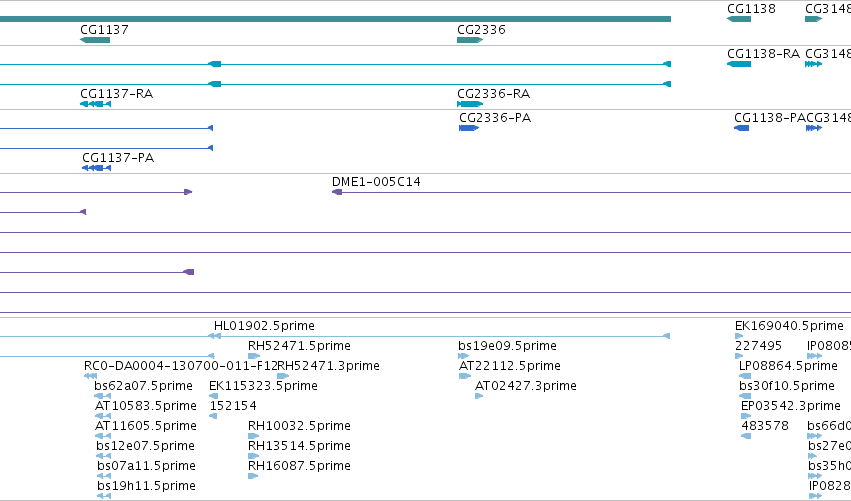Image resolution: width=851 pixels, height=501 pixels.
Task: Open the RH10032.5prime EST label
Action: click(299, 426)
